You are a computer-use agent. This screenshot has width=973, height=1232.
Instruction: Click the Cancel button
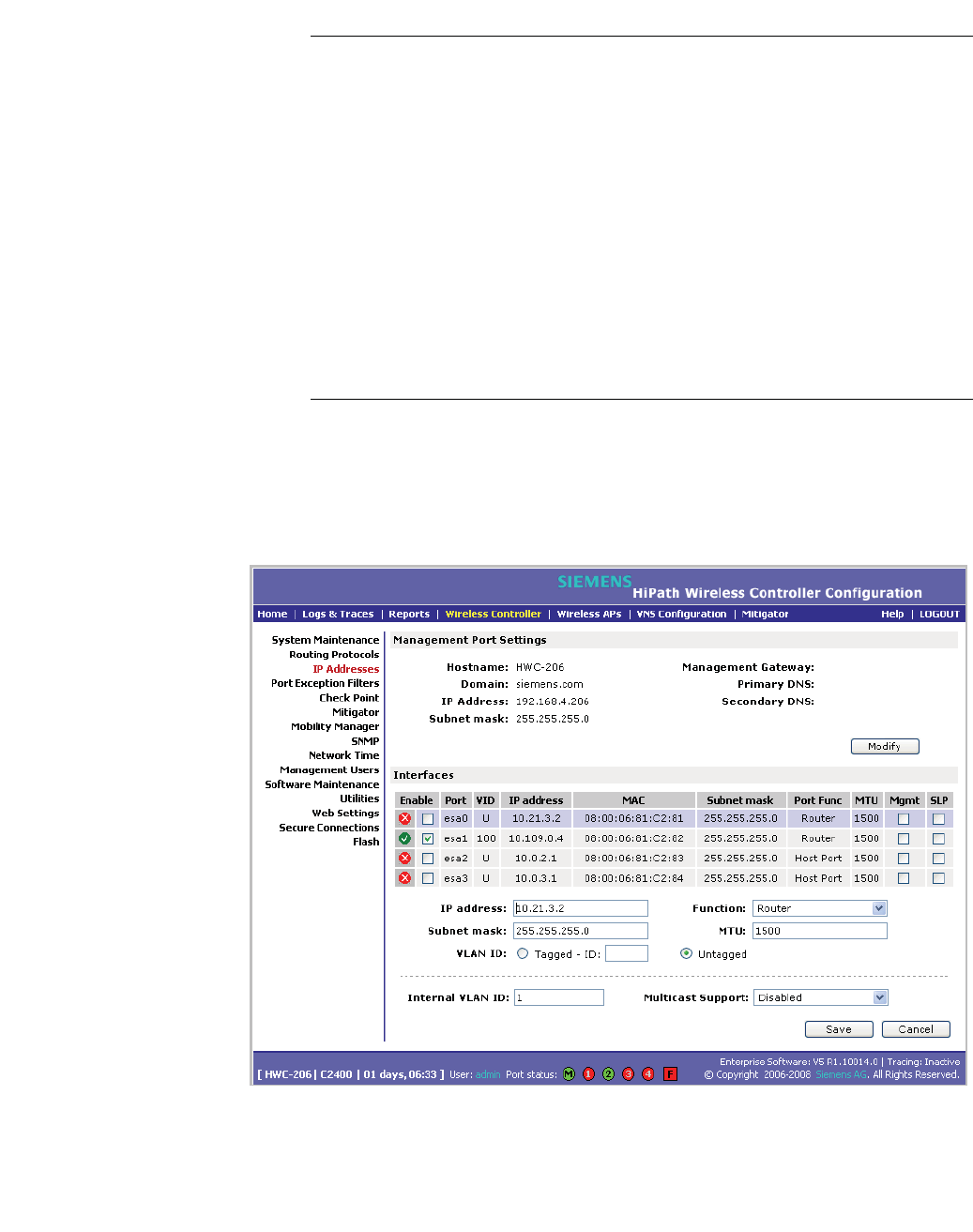coord(916,1029)
